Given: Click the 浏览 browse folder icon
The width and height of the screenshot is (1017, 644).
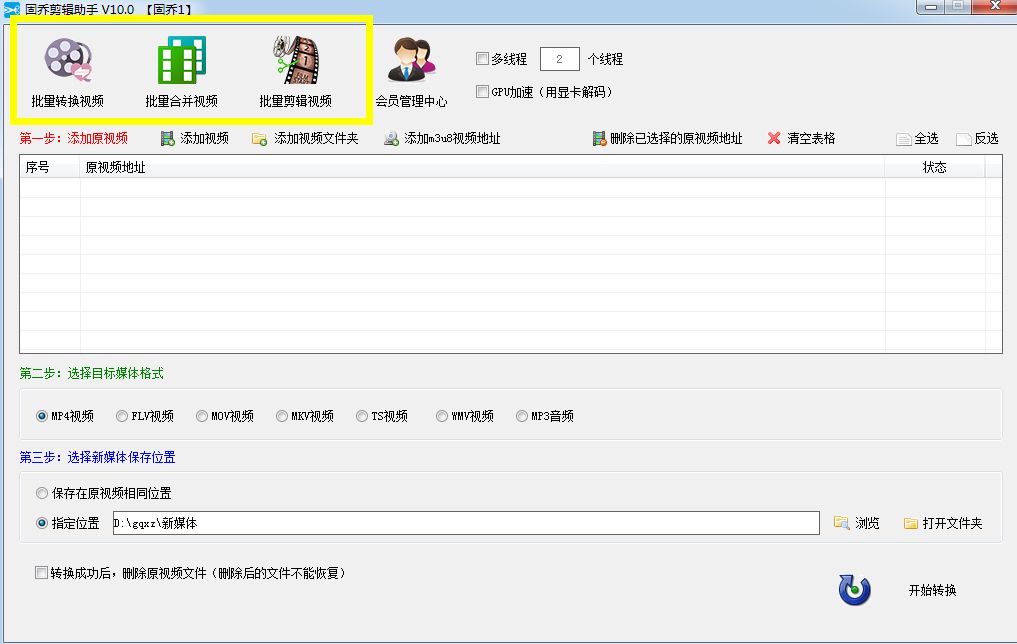Looking at the screenshot, I should click(x=841, y=523).
